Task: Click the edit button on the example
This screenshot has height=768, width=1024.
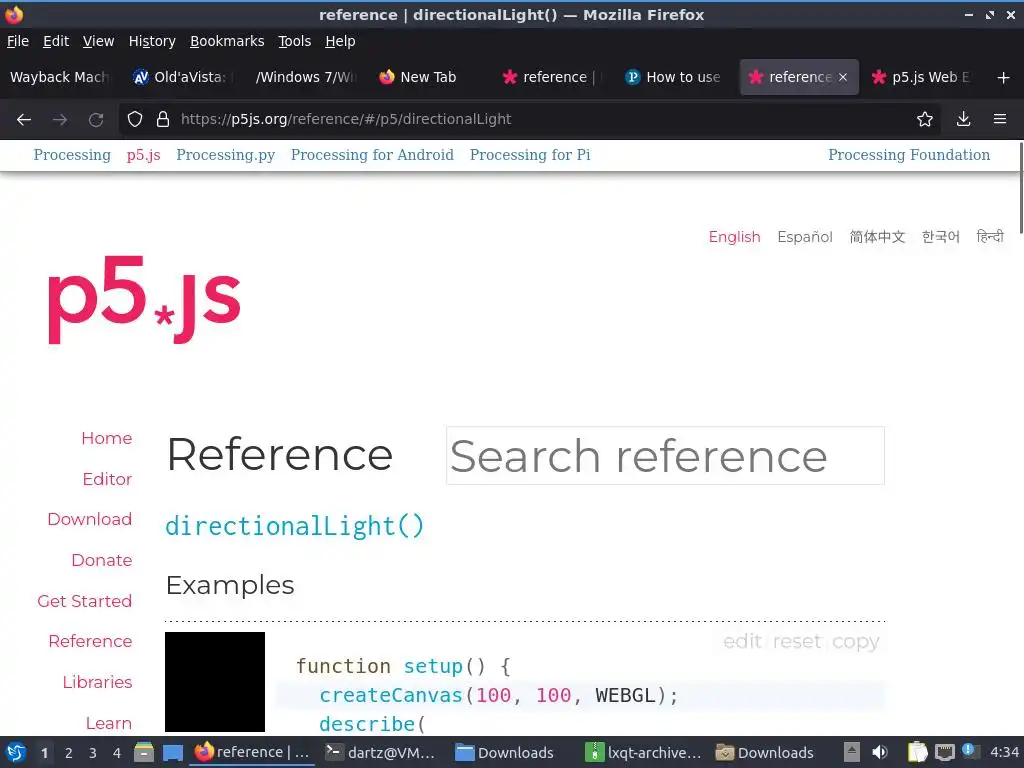Action: (743, 641)
